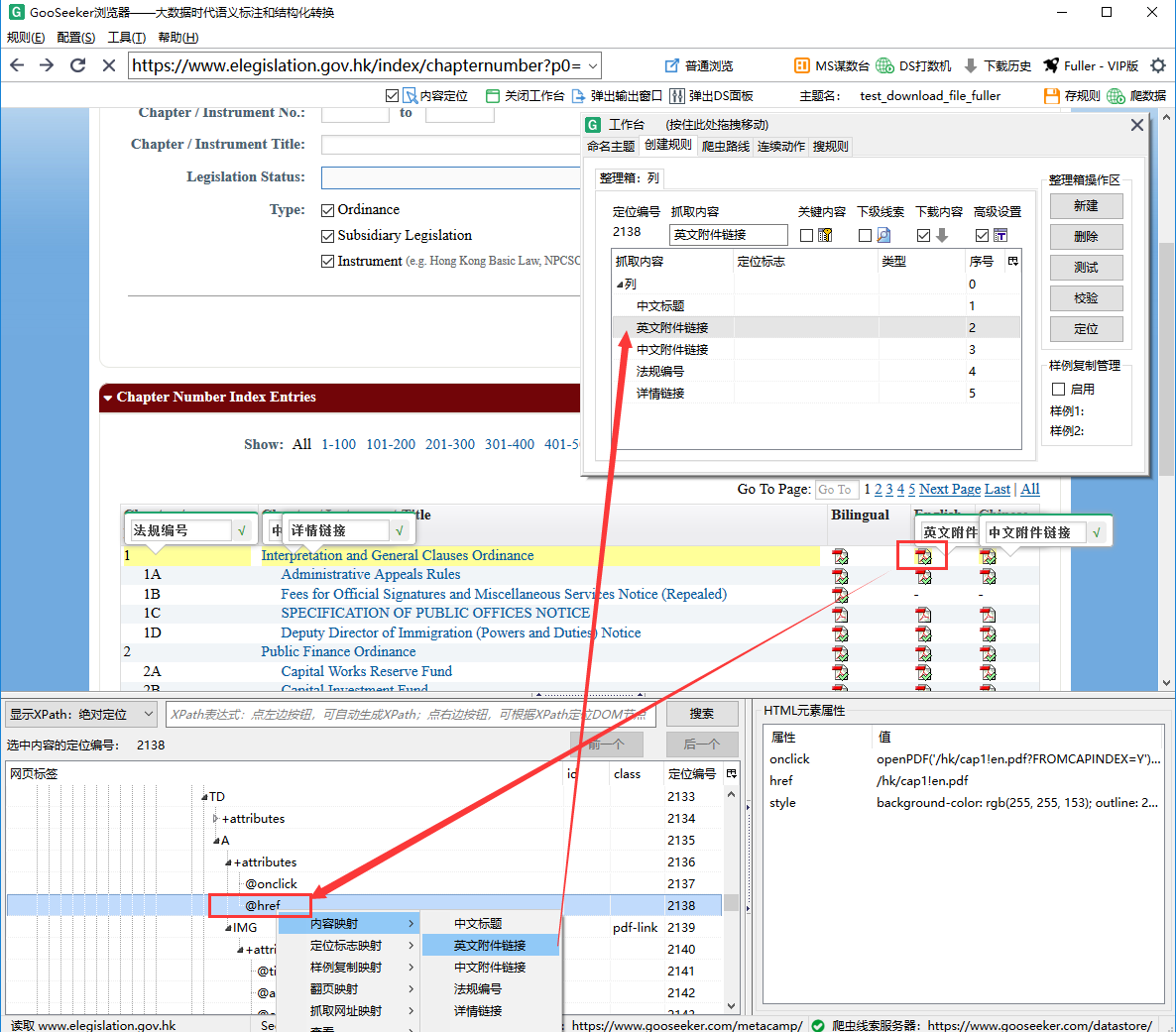Viewport: 1176px width, 1032px height.
Task: Open the 配置(S) menu
Action: tap(75, 38)
